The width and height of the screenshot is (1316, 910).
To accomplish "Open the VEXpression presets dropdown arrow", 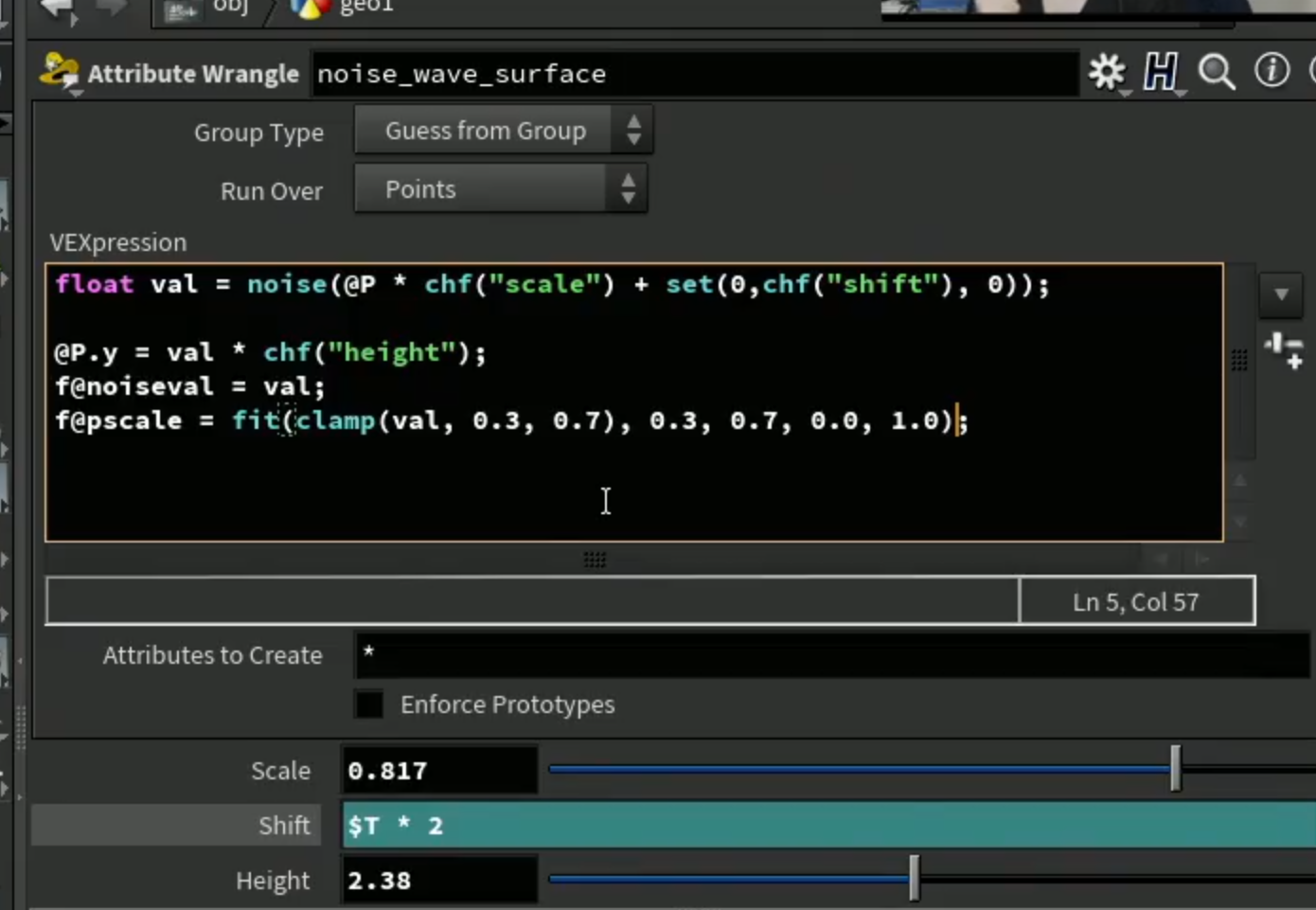I will click(1281, 295).
